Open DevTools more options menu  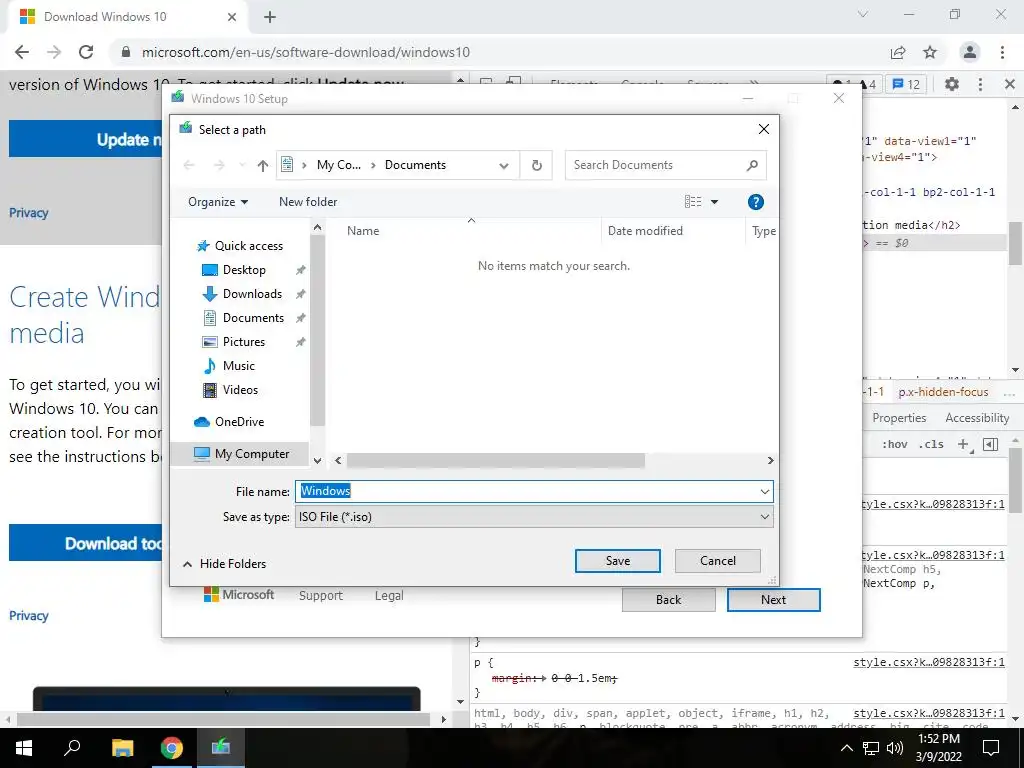pos(980,84)
